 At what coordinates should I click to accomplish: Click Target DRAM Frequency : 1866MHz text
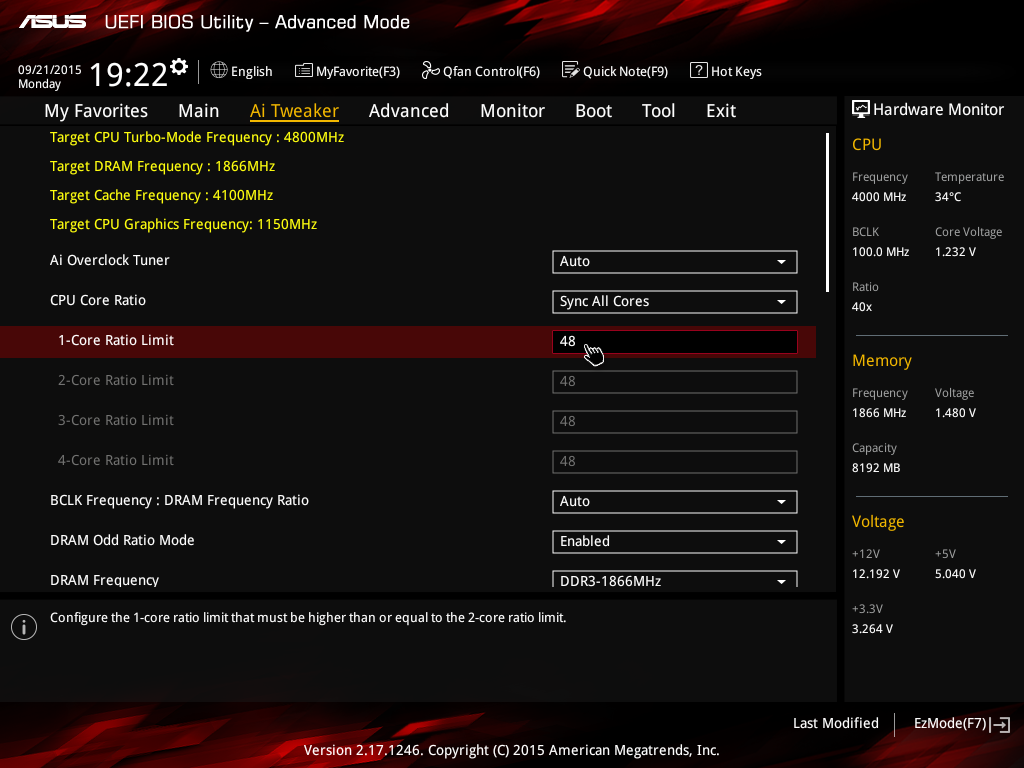pyautogui.click(x=162, y=167)
